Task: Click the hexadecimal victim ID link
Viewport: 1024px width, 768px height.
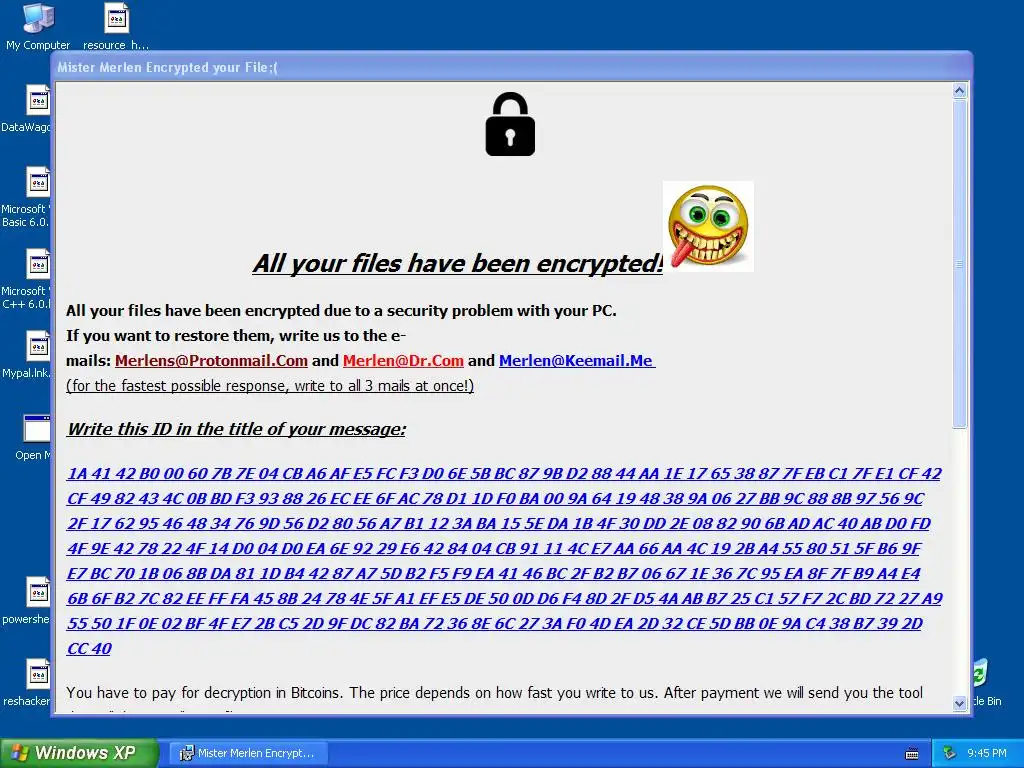Action: [504, 561]
